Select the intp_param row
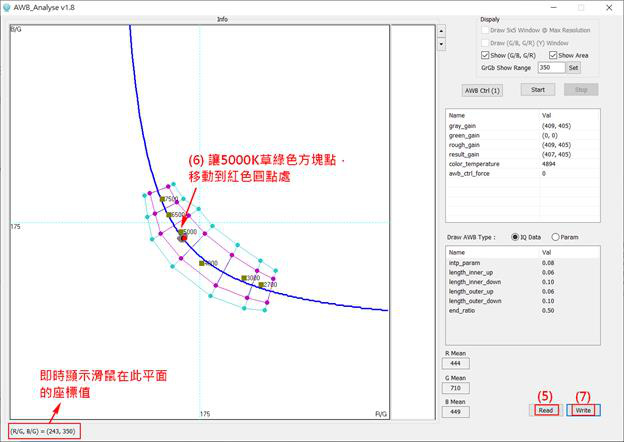This screenshot has height=442, width=624. 523,263
